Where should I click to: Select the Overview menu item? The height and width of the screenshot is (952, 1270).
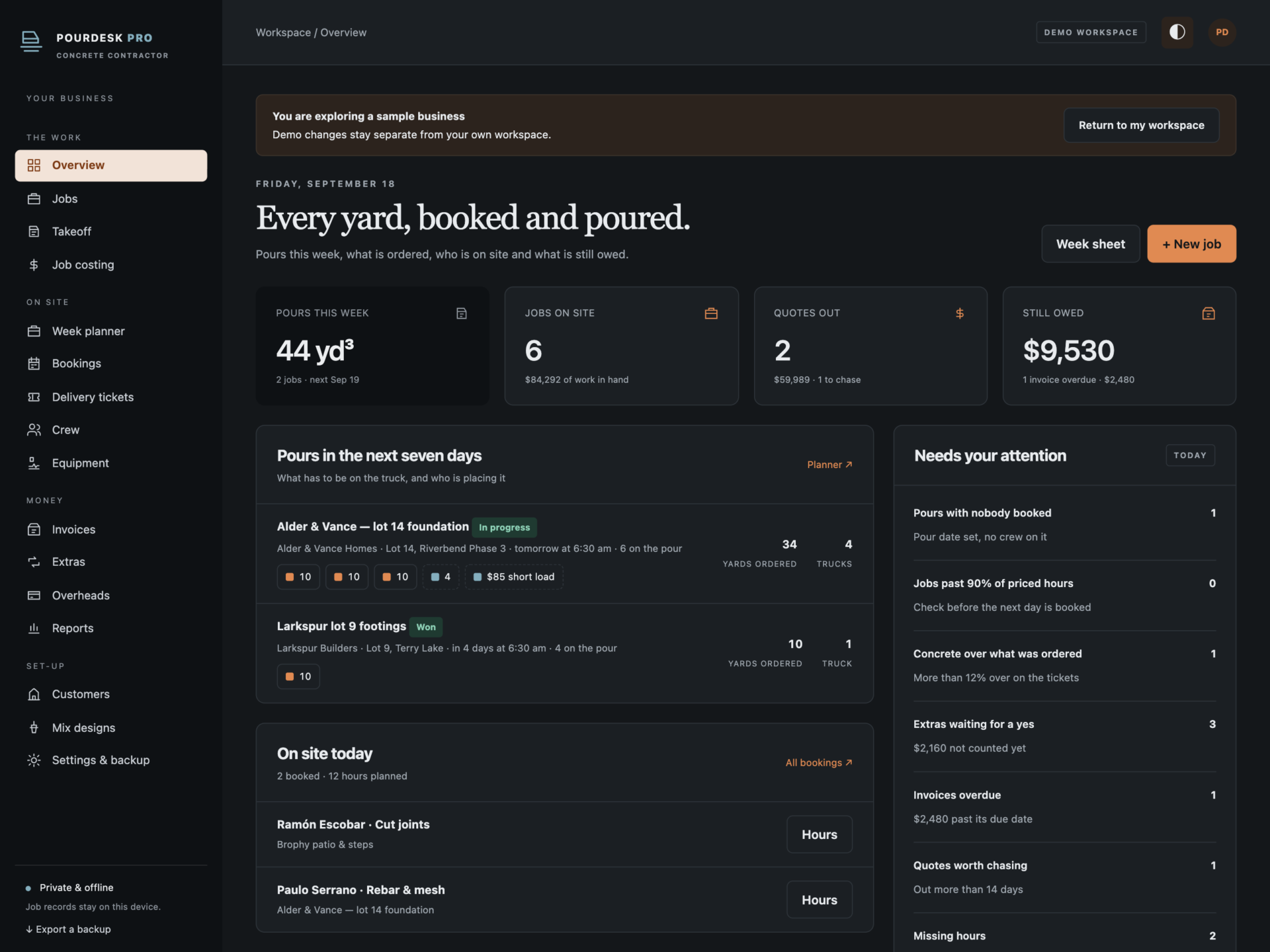[111, 165]
